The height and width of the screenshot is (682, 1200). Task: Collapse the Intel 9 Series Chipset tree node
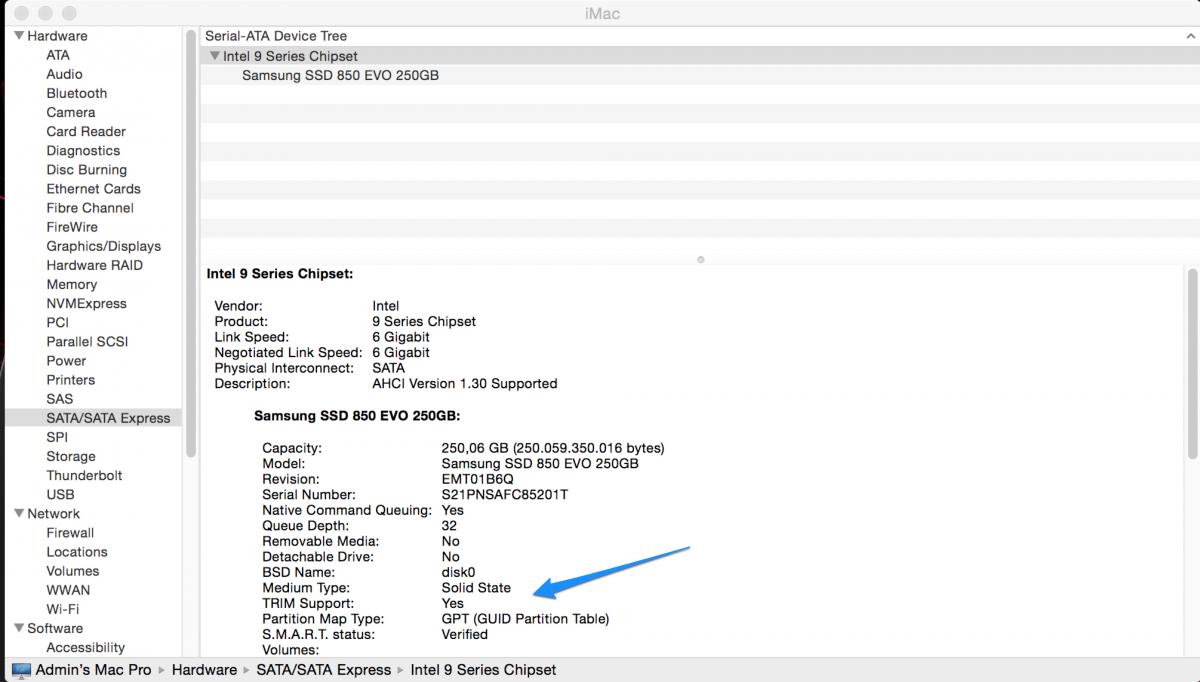click(214, 56)
